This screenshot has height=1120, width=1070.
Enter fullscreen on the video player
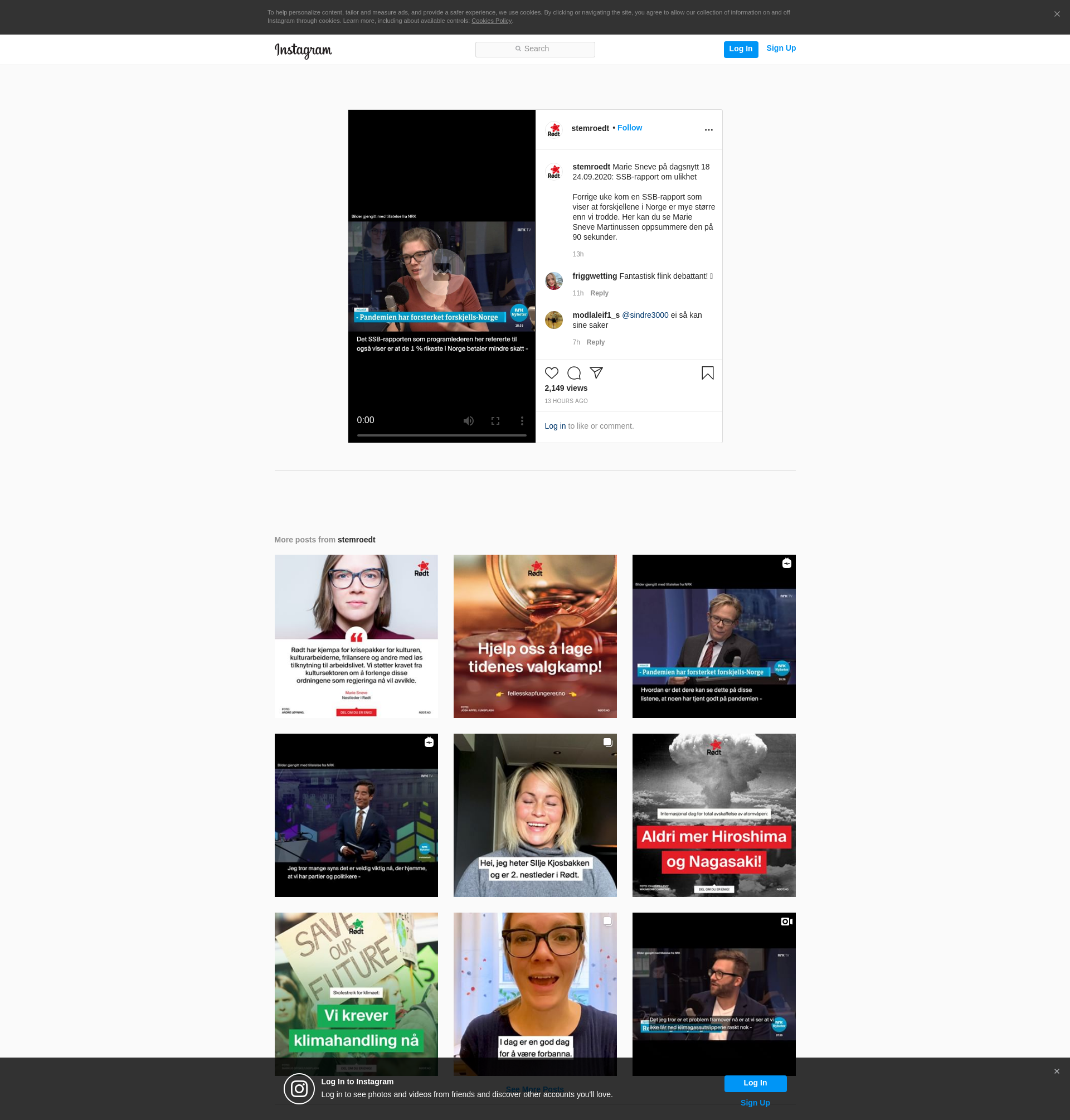tap(495, 421)
